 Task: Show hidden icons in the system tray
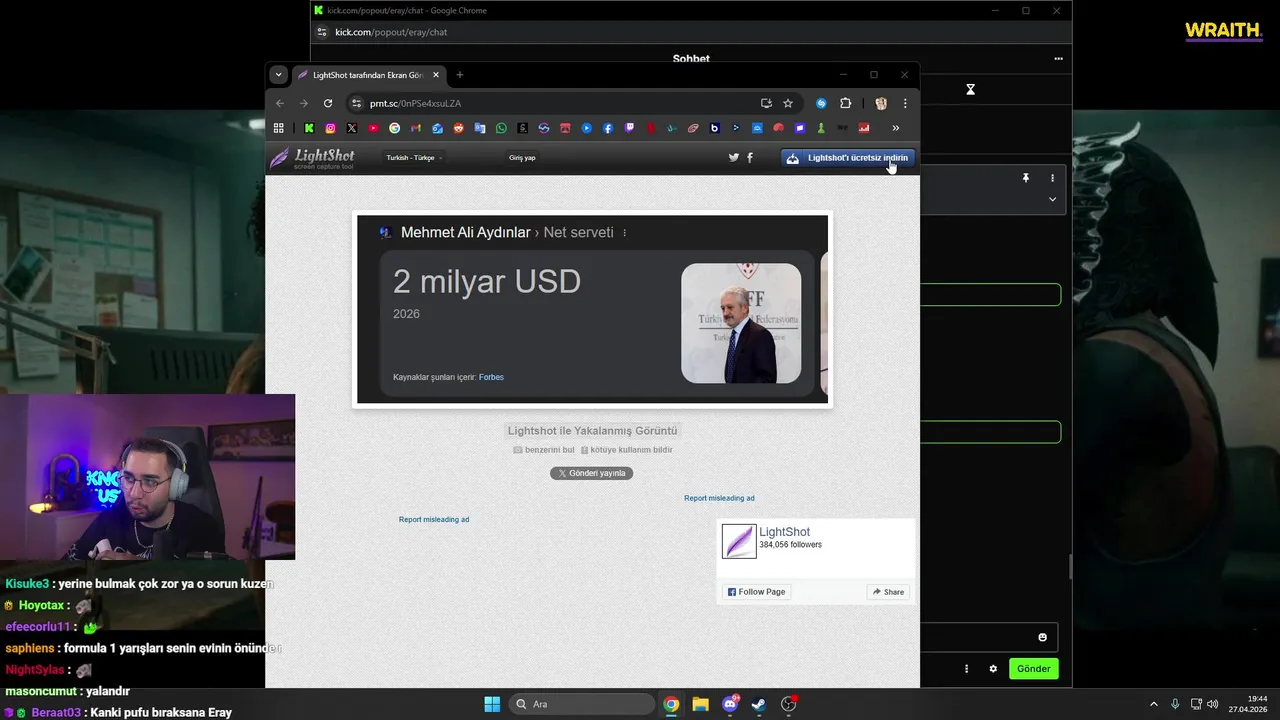pos(1153,704)
